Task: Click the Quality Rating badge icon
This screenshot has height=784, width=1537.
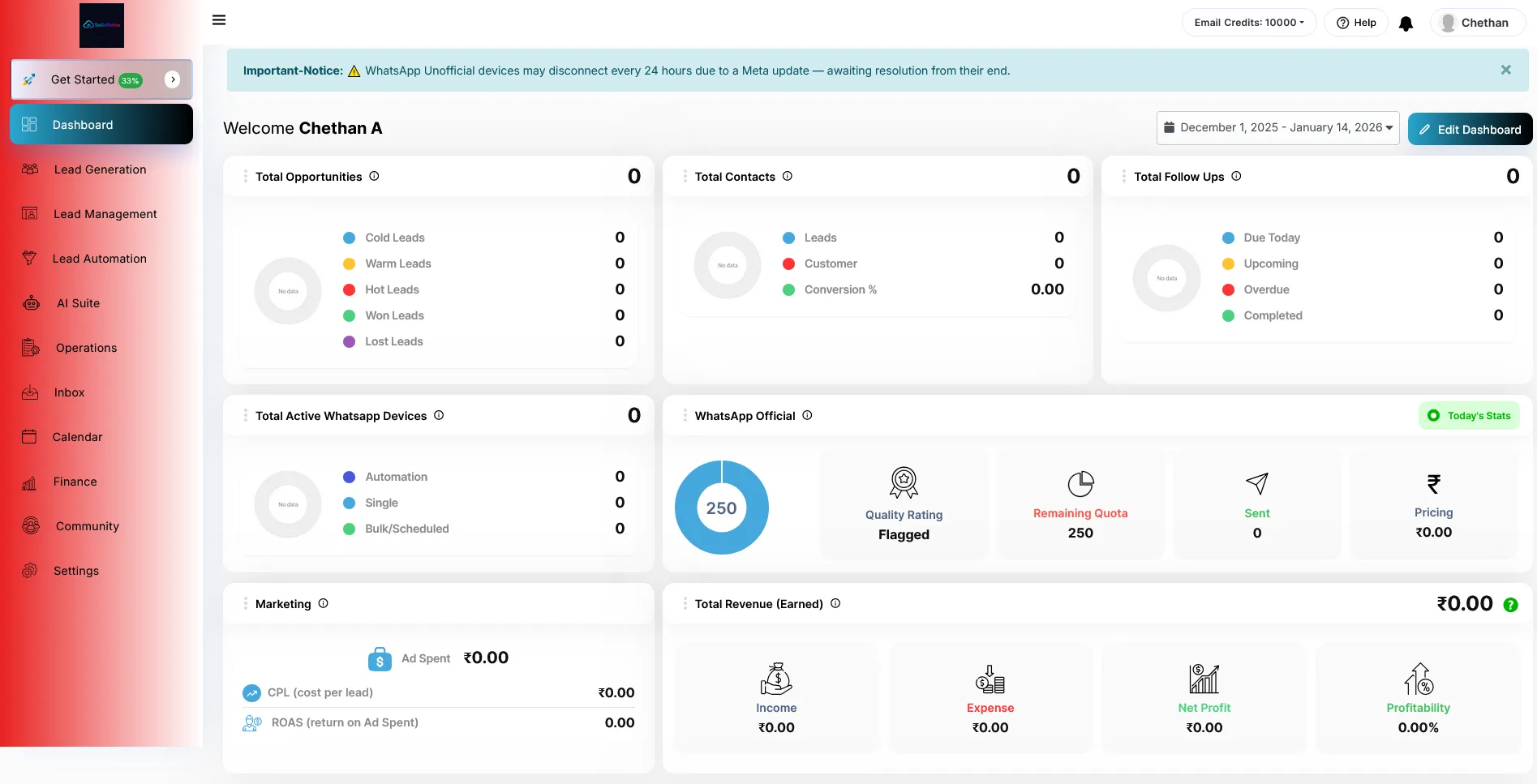Action: point(904,482)
